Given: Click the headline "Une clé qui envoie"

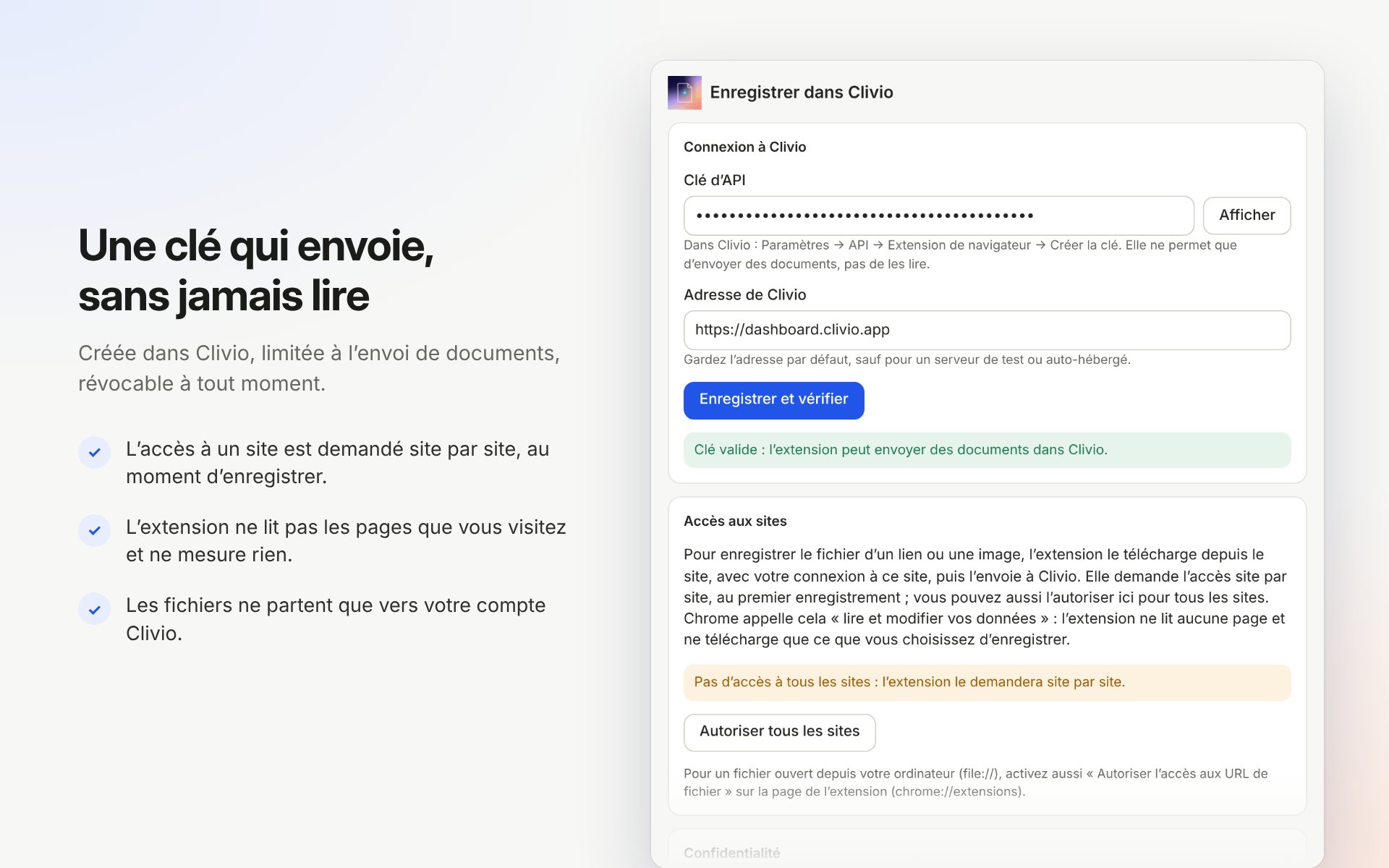Looking at the screenshot, I should tap(256, 271).
